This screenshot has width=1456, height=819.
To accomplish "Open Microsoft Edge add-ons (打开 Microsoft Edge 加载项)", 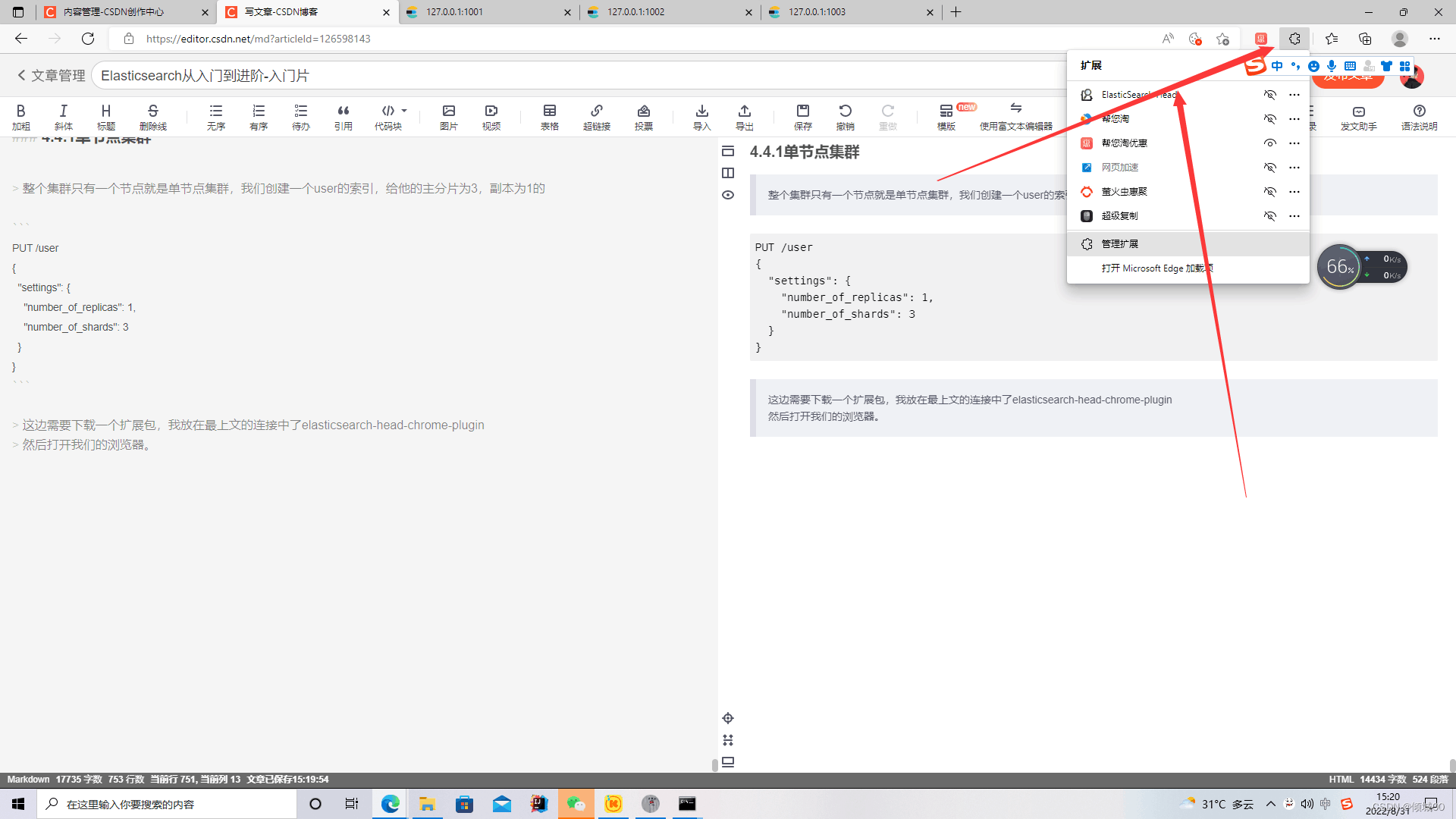I will (1188, 268).
